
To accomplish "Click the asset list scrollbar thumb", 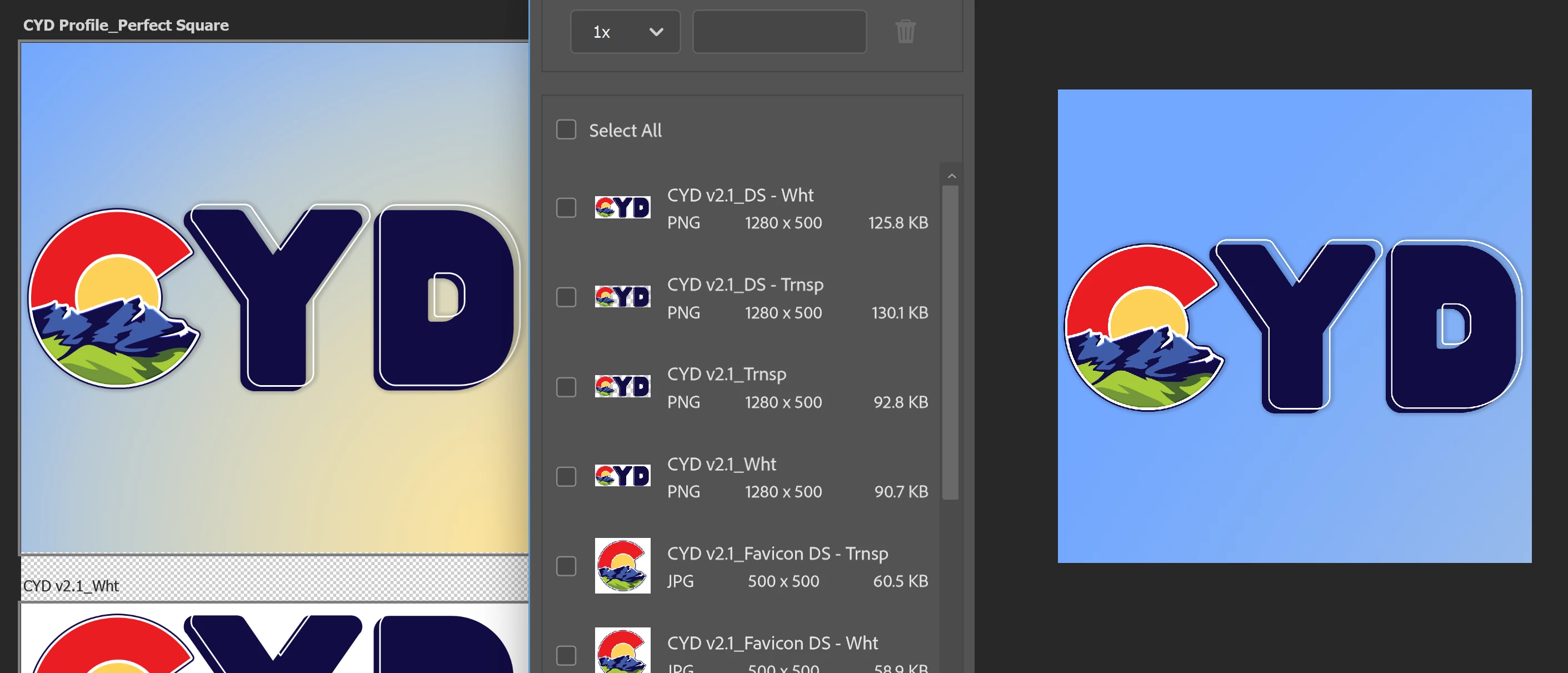I will pyautogui.click(x=950, y=341).
